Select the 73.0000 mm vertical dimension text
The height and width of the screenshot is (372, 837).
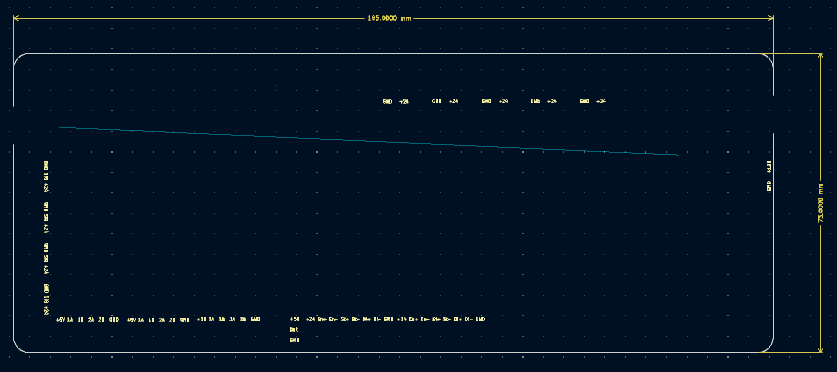pos(820,203)
